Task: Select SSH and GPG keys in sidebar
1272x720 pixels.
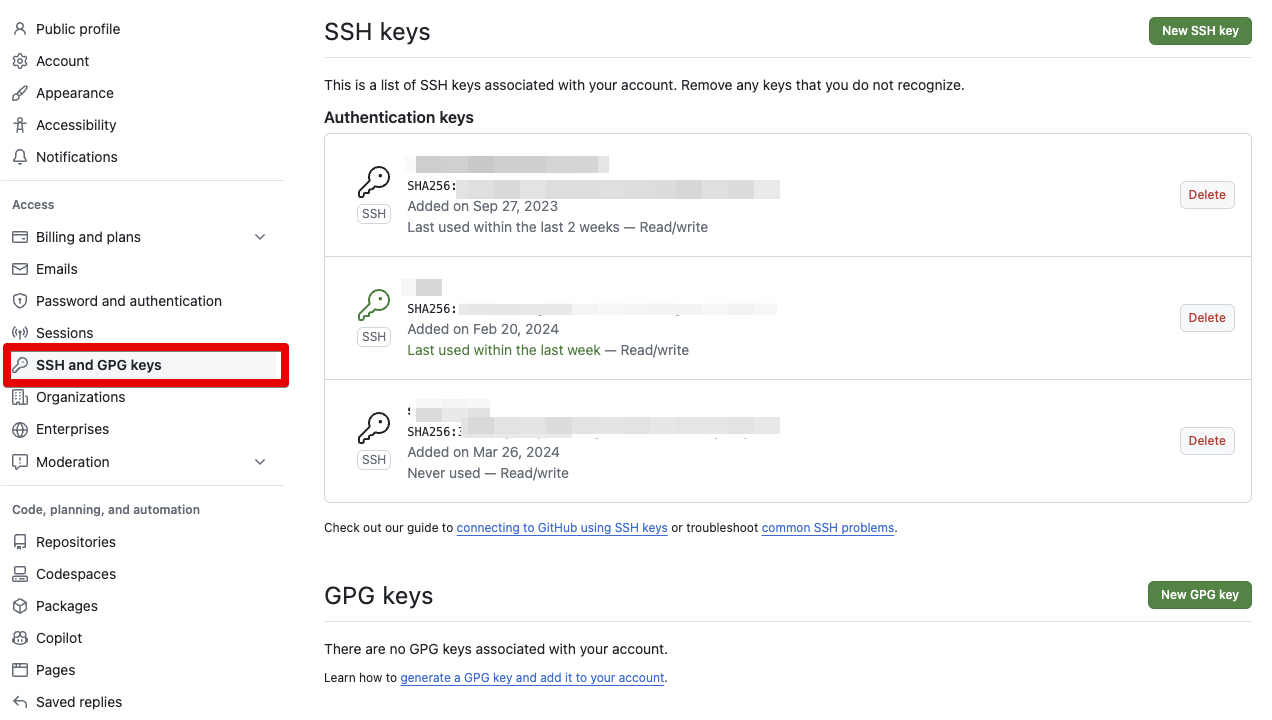Action: tap(100, 365)
